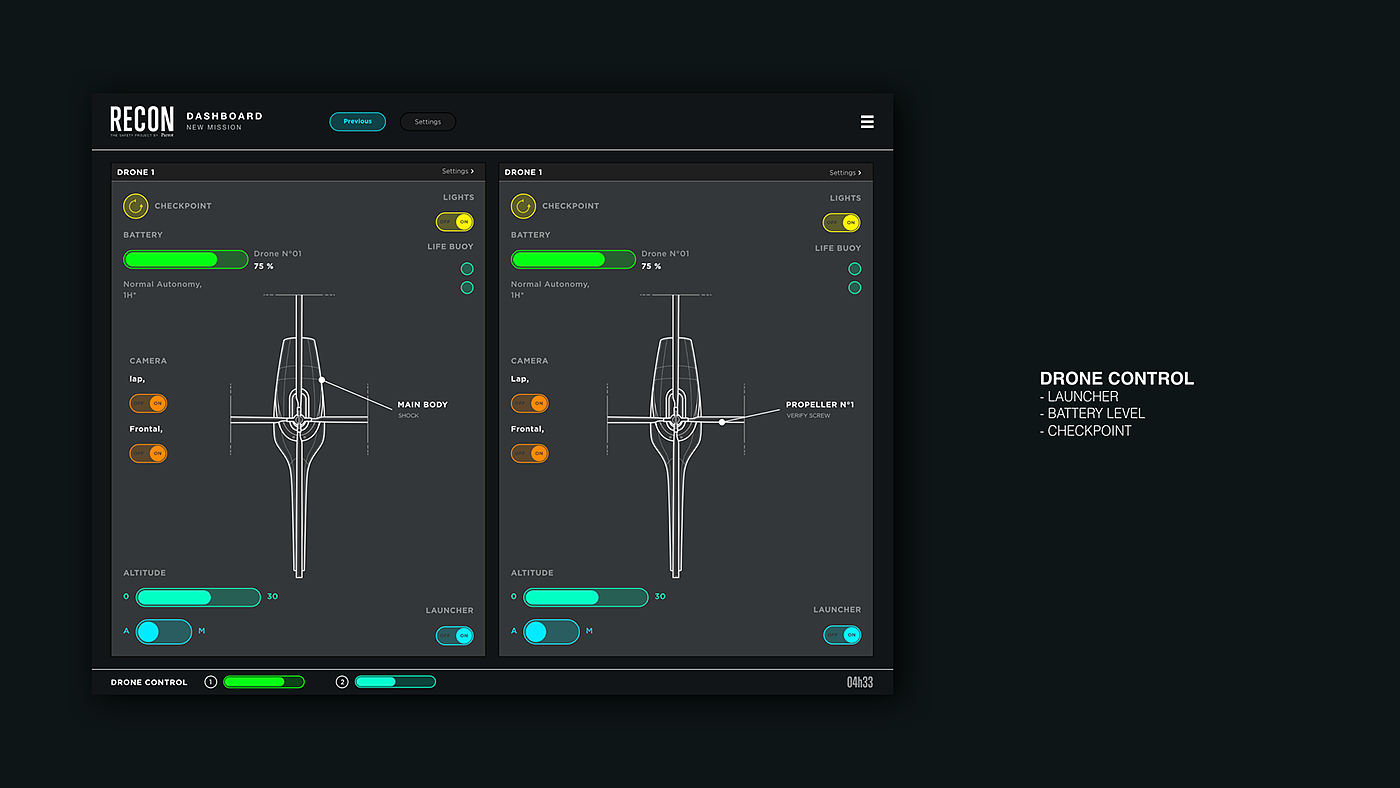Image resolution: width=1400 pixels, height=788 pixels.
Task: Click Normal Autonomy text in left panel
Action: point(163,289)
